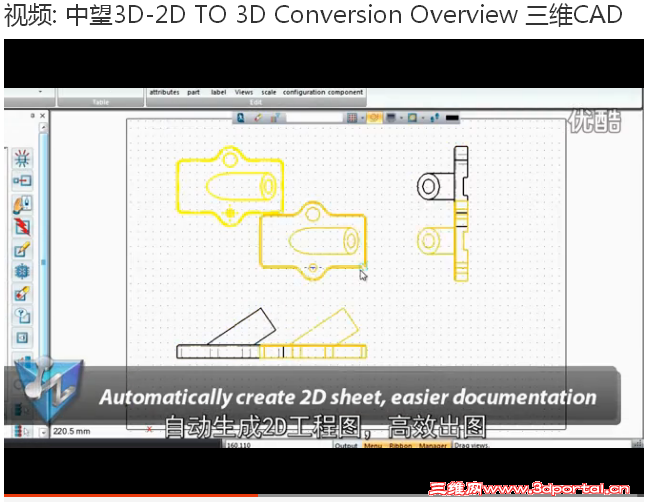Select the yellow front view at bottom
The height and width of the screenshot is (502, 649).
coord(313,333)
